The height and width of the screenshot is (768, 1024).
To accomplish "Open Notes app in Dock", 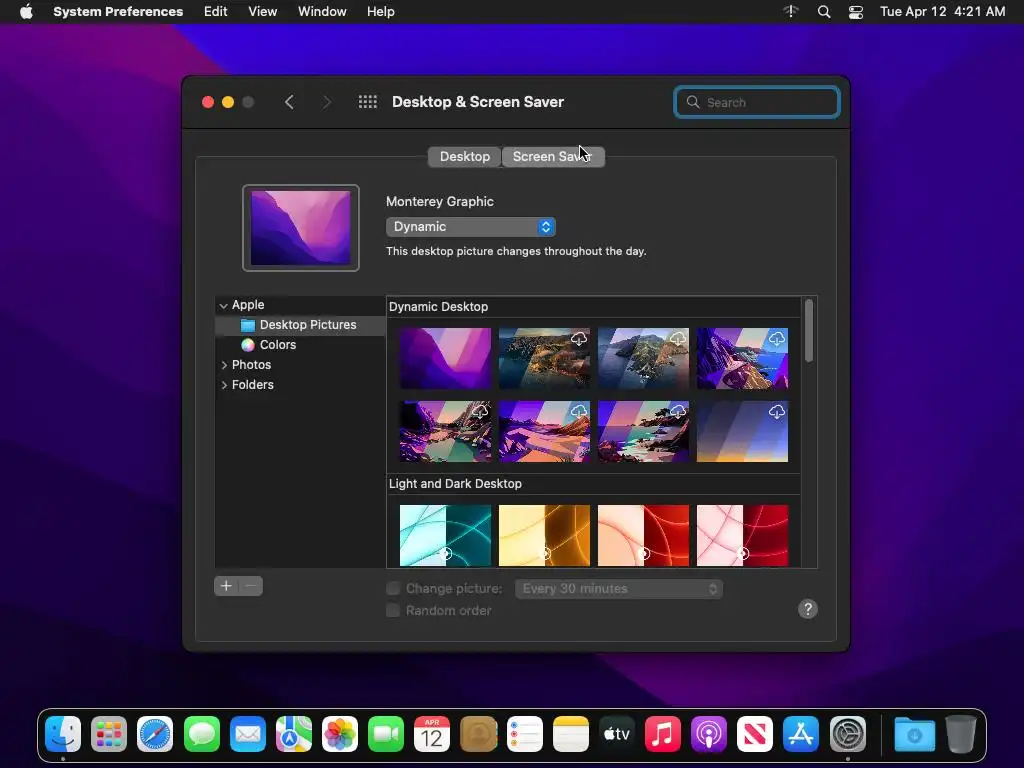I will click(571, 734).
